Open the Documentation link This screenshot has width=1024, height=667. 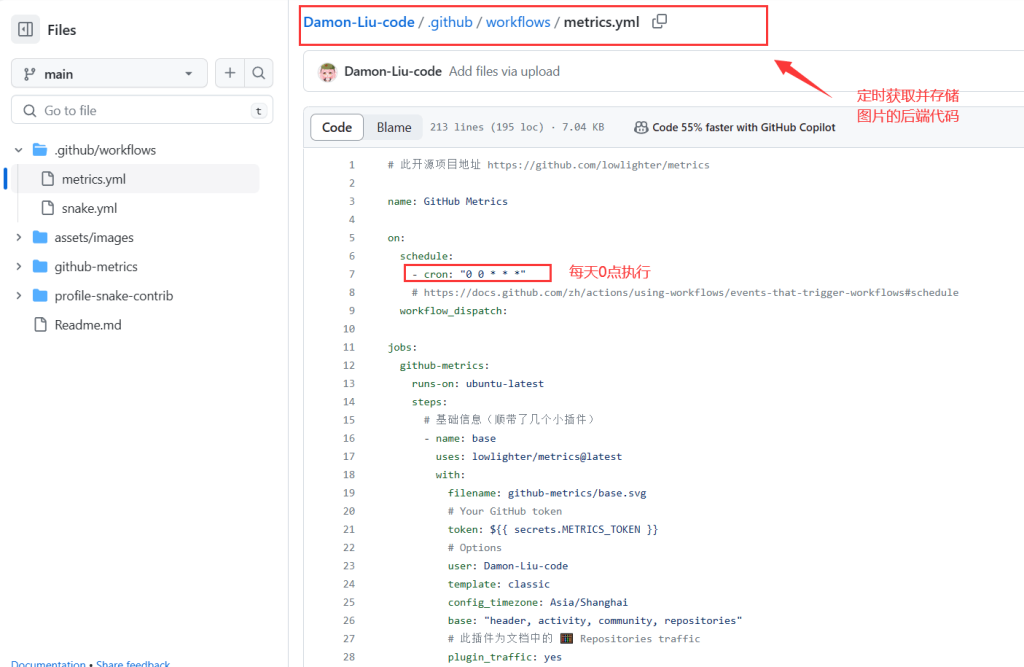pos(48,662)
